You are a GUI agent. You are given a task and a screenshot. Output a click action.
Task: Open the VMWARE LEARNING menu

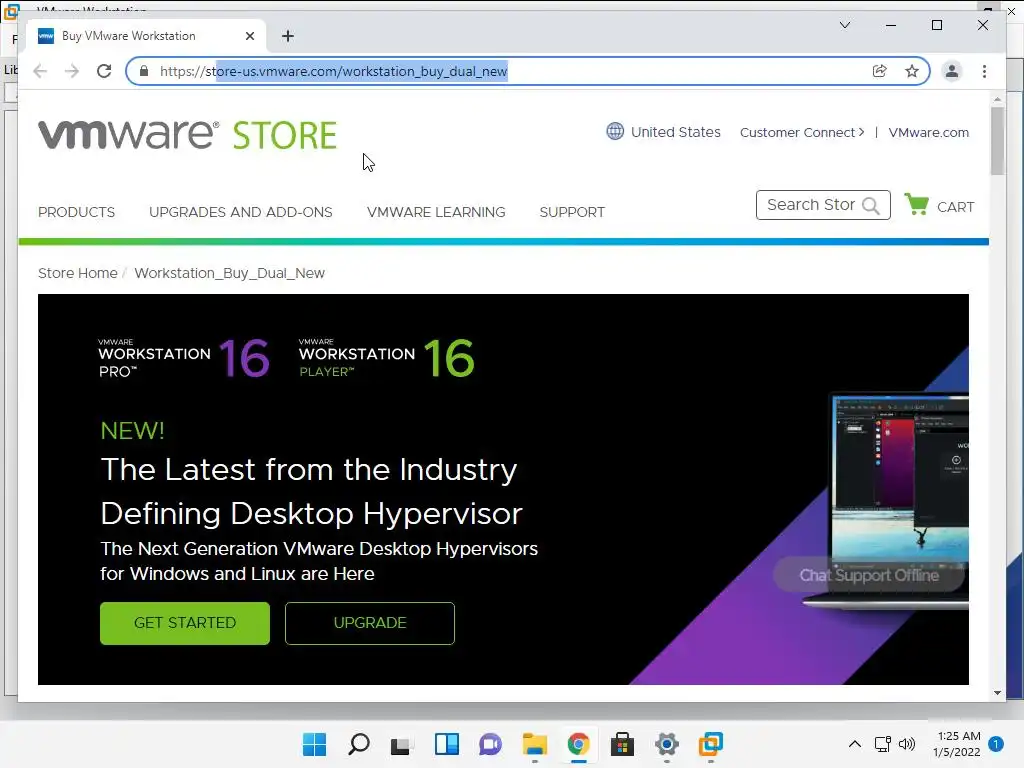tap(436, 212)
